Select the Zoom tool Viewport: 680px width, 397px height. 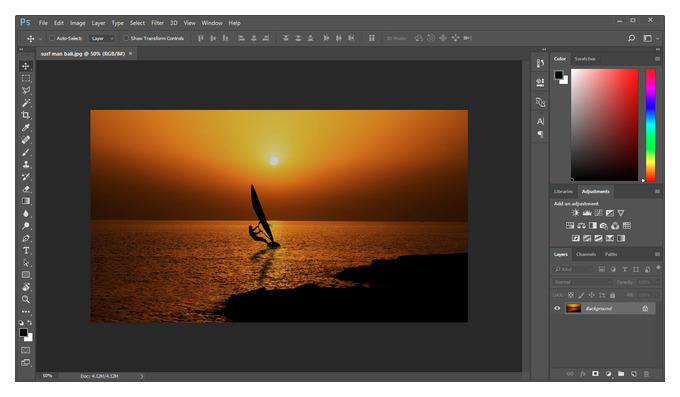(x=26, y=299)
